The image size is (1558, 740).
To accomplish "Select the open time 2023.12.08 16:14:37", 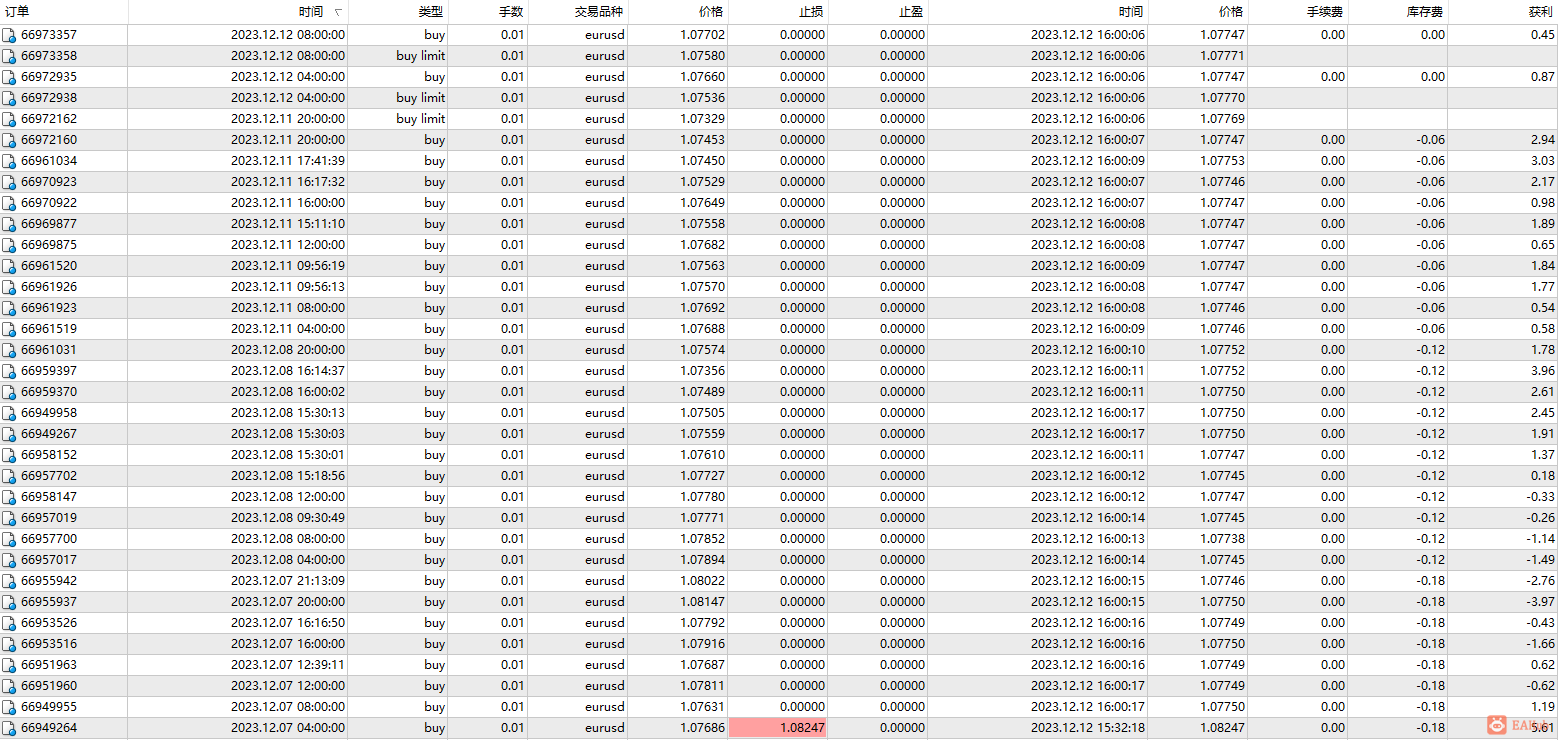I will [288, 371].
